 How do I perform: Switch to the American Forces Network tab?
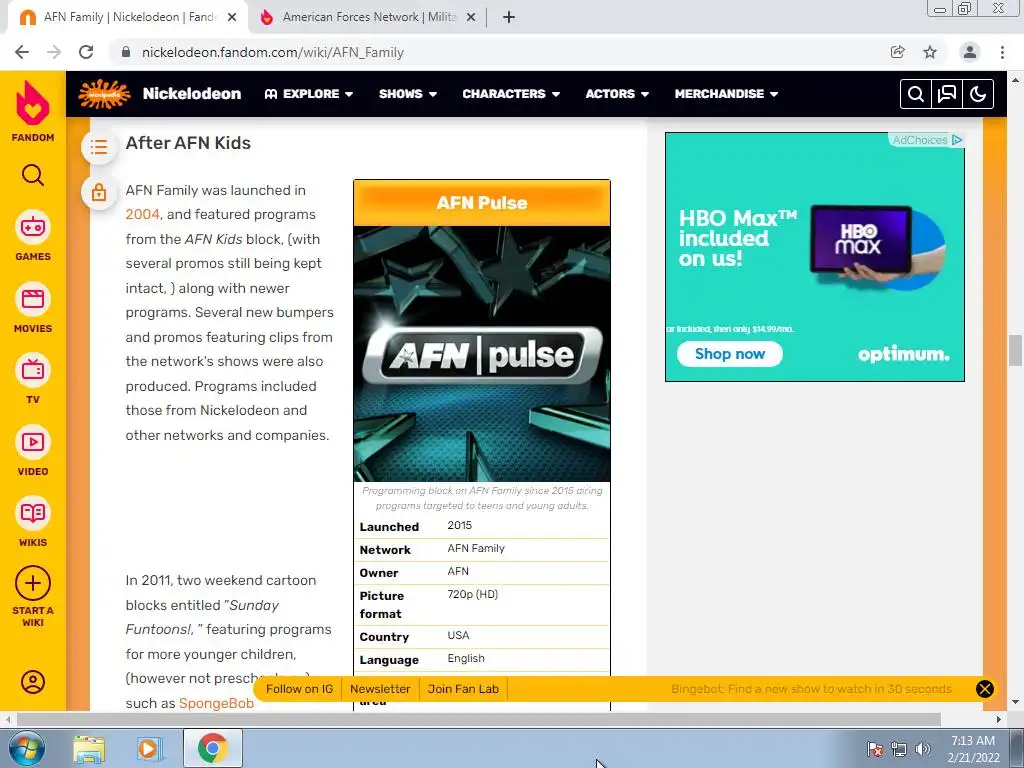tap(368, 18)
